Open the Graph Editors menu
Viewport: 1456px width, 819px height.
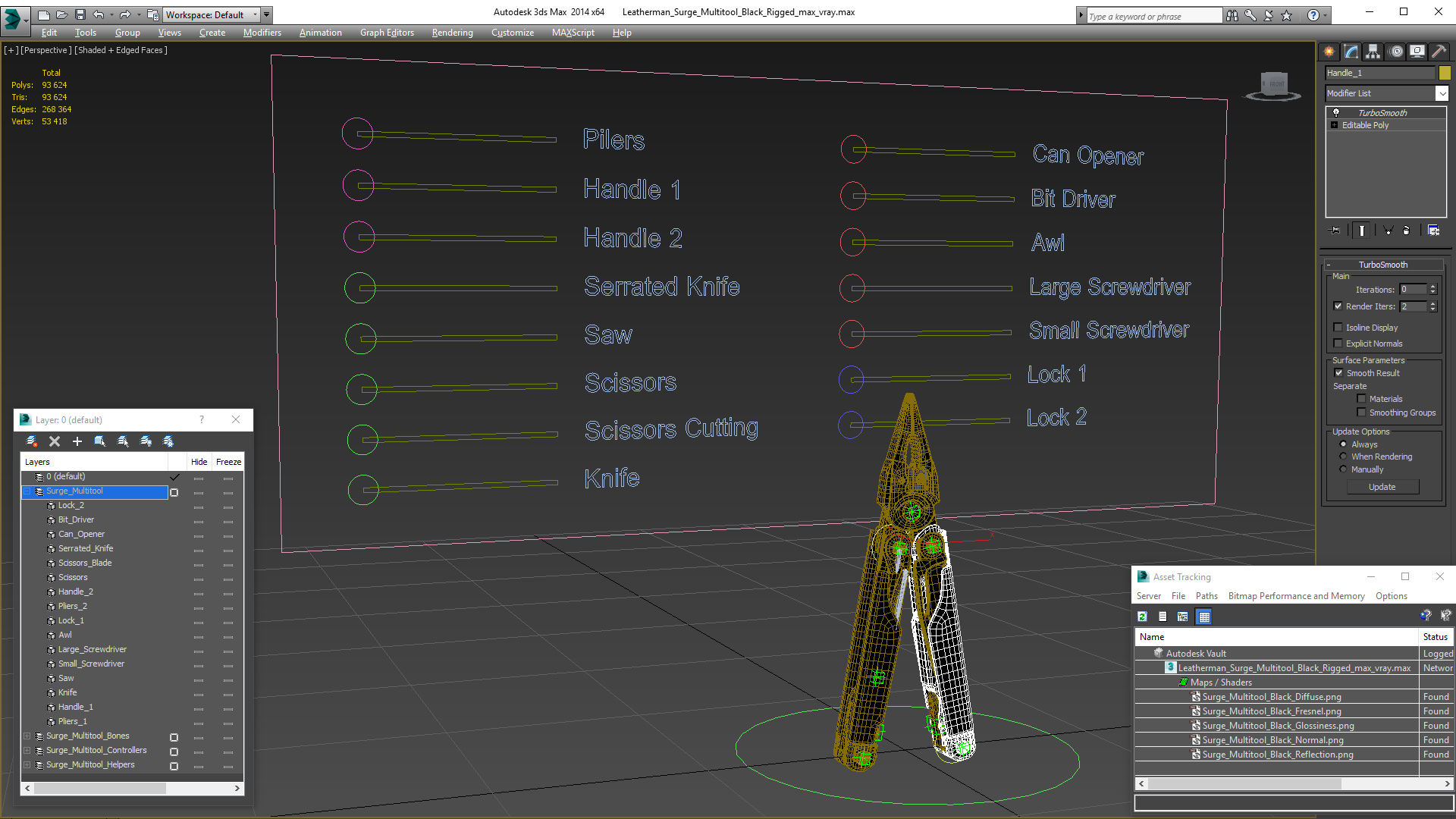387,33
